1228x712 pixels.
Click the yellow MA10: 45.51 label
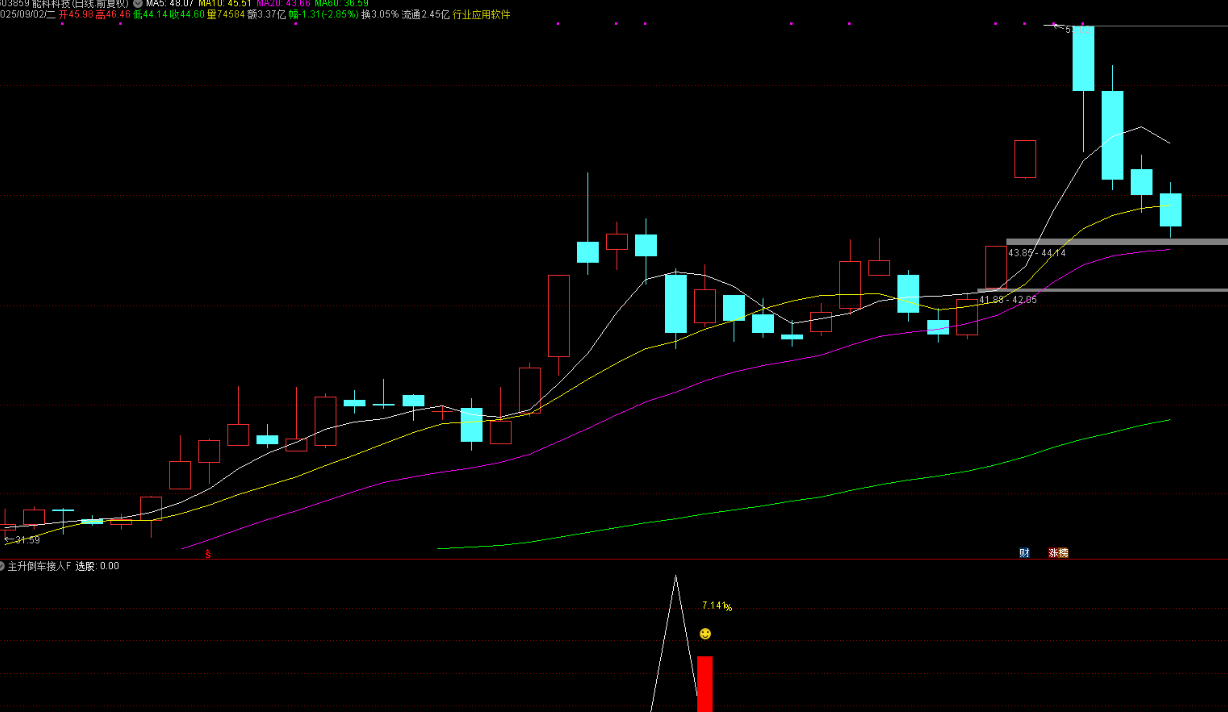(x=225, y=4)
